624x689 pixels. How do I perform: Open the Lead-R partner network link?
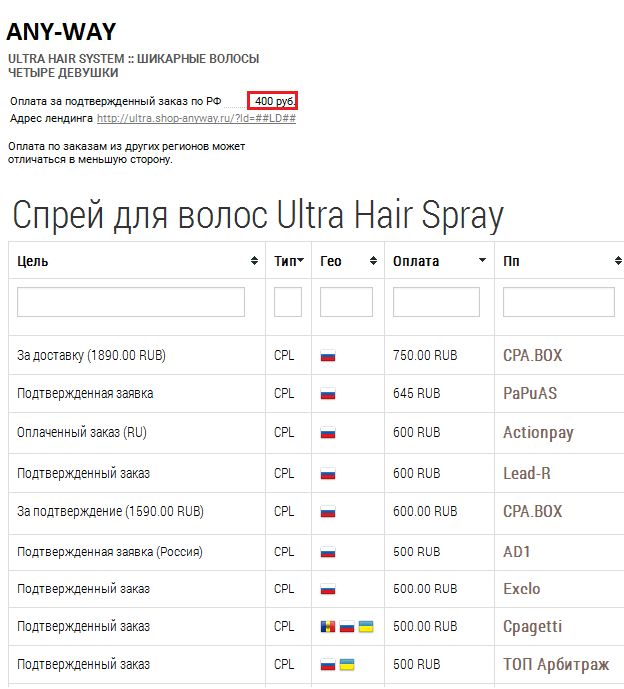pos(527,473)
